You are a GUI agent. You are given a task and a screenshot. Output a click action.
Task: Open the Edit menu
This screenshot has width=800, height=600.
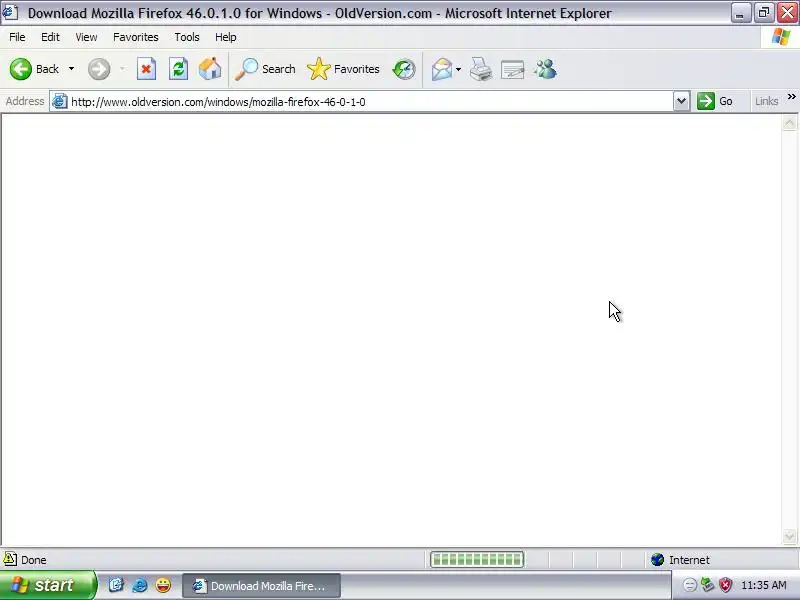tap(50, 37)
